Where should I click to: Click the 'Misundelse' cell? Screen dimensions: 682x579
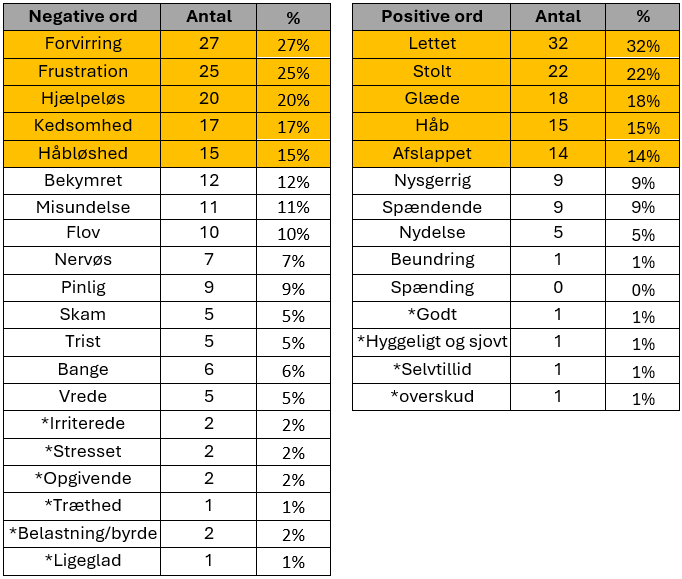click(83, 208)
